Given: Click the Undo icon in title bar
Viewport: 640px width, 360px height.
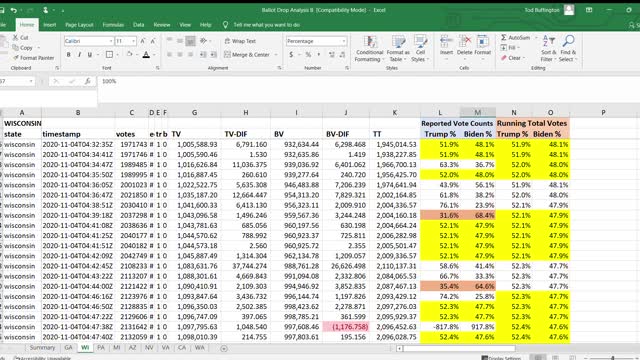Looking at the screenshot, I should pos(13,10).
